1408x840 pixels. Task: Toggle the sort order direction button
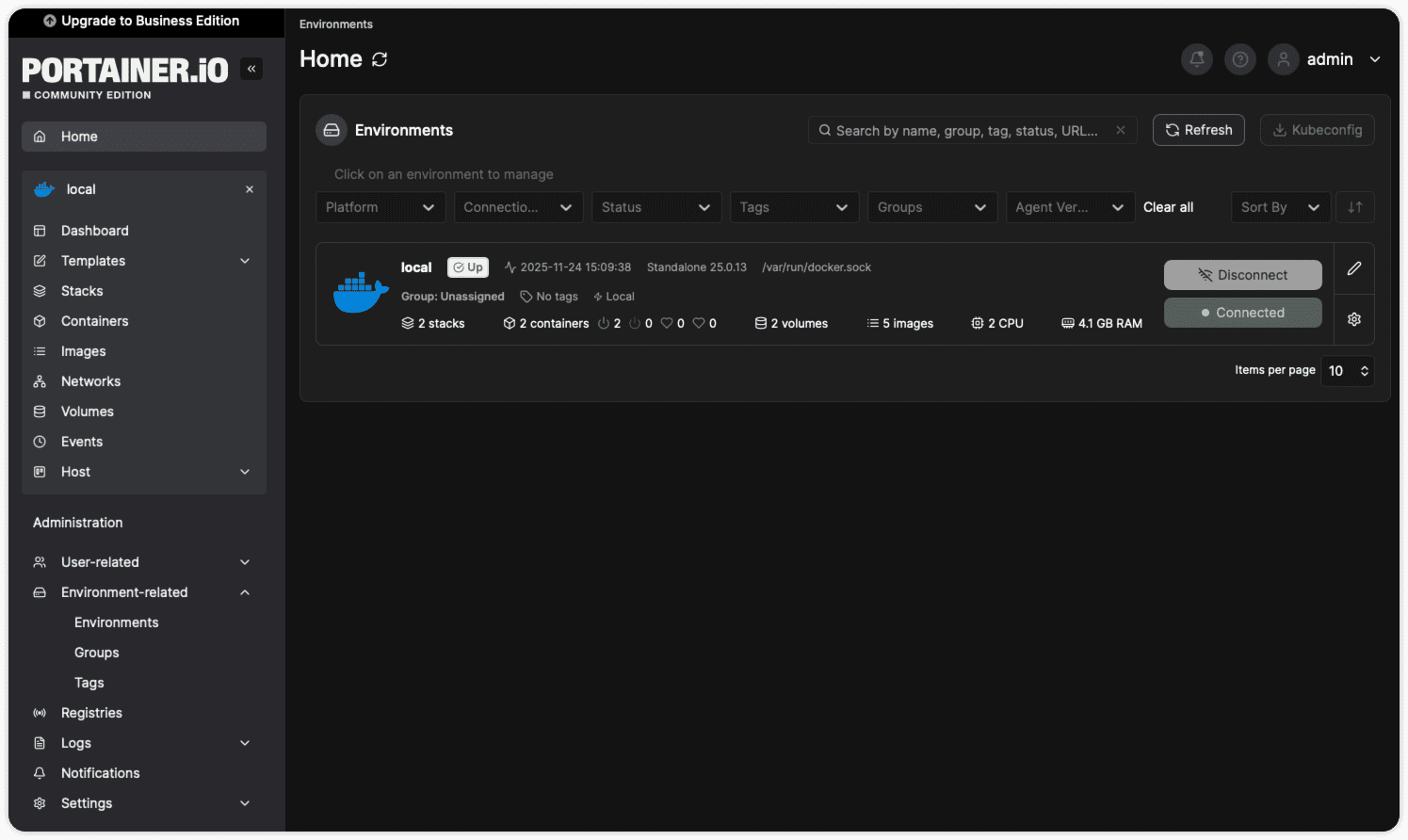1354,207
